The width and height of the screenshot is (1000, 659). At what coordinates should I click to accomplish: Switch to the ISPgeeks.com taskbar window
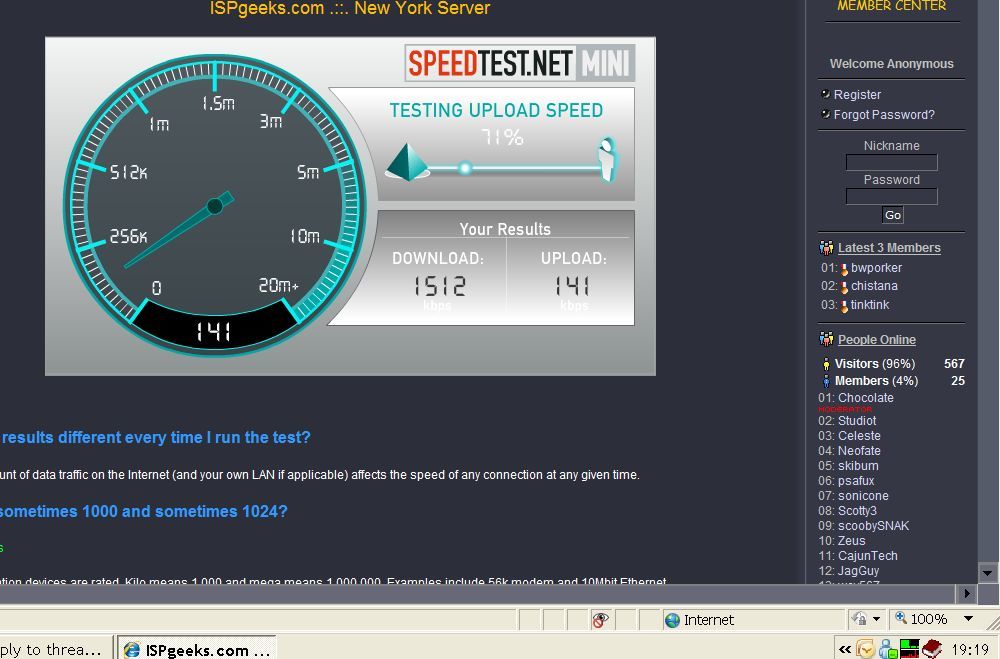[x=198, y=649]
